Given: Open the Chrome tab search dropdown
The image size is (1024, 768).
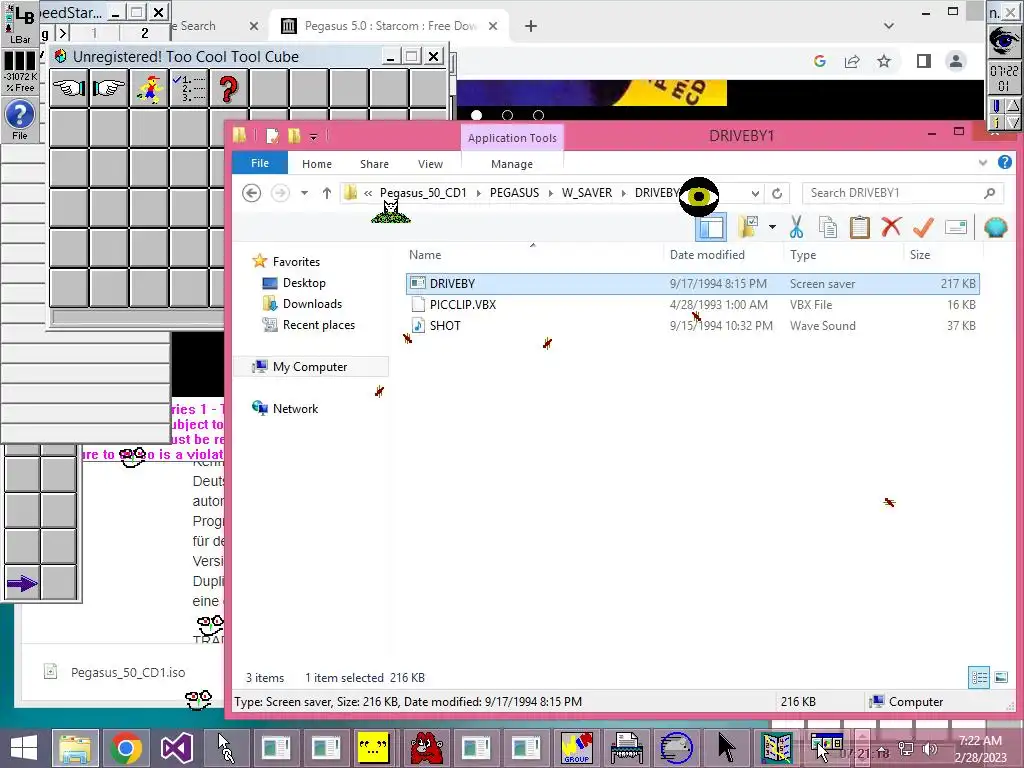Looking at the screenshot, I should [x=889, y=26].
